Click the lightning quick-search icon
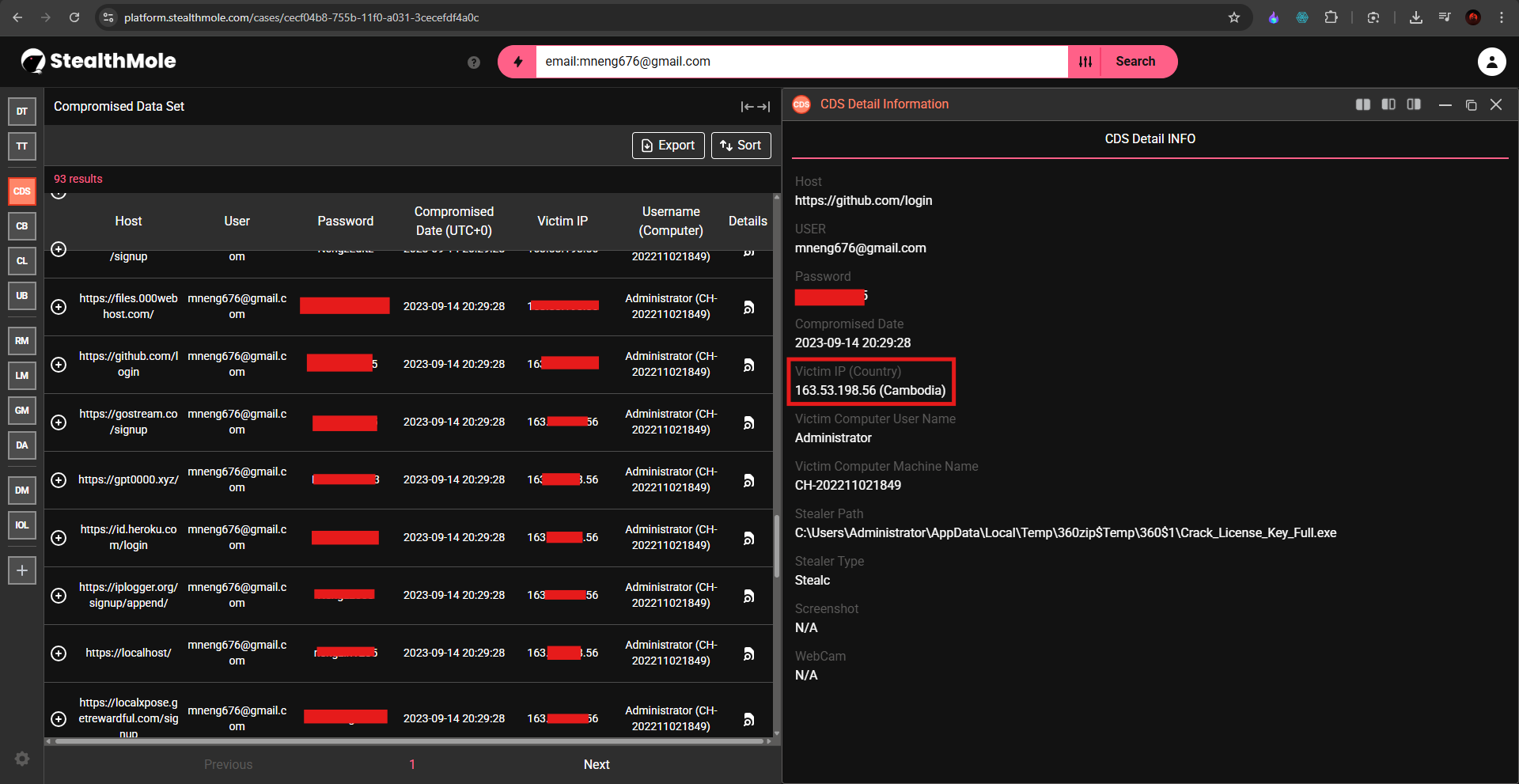The height and width of the screenshot is (784, 1519). pyautogui.click(x=518, y=62)
